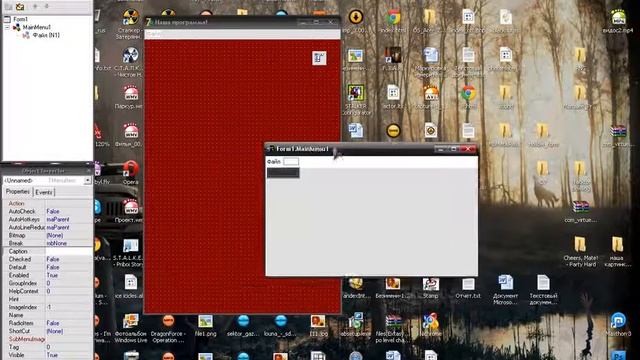This screenshot has width=640, height=360.
Task: Select Form1 in the Object TreeView
Action: (x=20, y=19)
